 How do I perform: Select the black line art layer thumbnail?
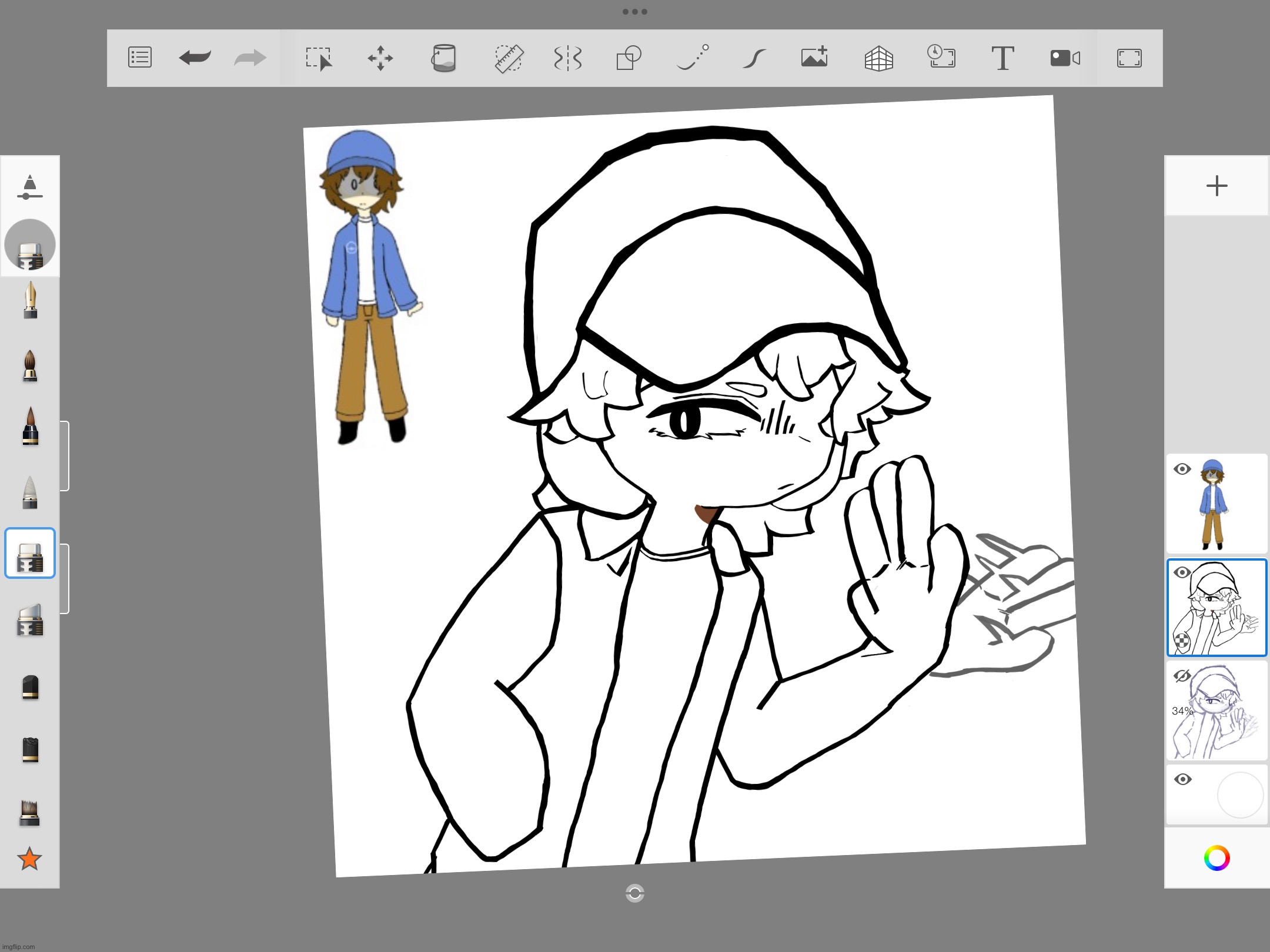coord(1216,608)
